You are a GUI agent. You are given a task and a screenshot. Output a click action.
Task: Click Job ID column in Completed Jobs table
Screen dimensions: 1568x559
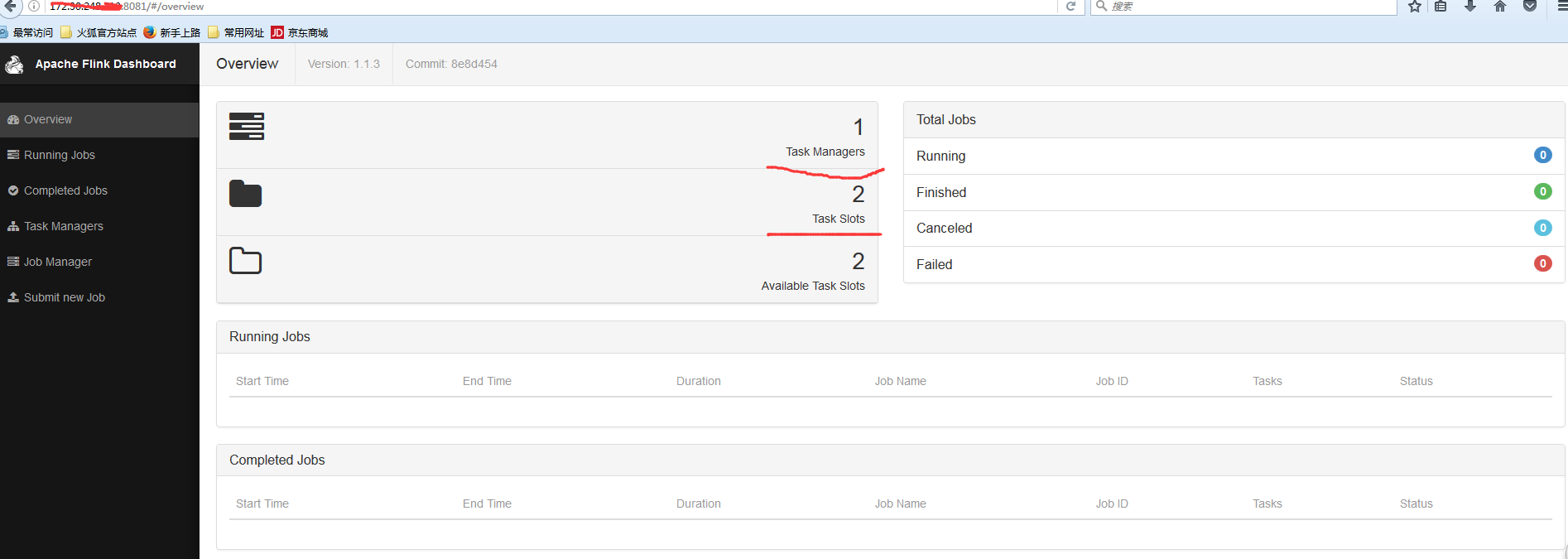click(1112, 504)
